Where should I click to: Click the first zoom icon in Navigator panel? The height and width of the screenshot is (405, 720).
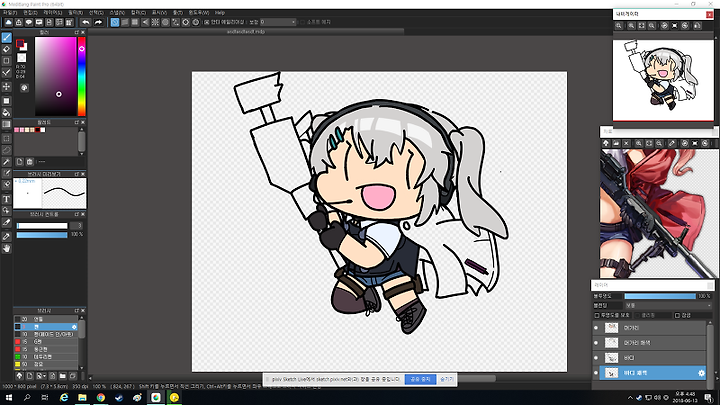[619, 26]
